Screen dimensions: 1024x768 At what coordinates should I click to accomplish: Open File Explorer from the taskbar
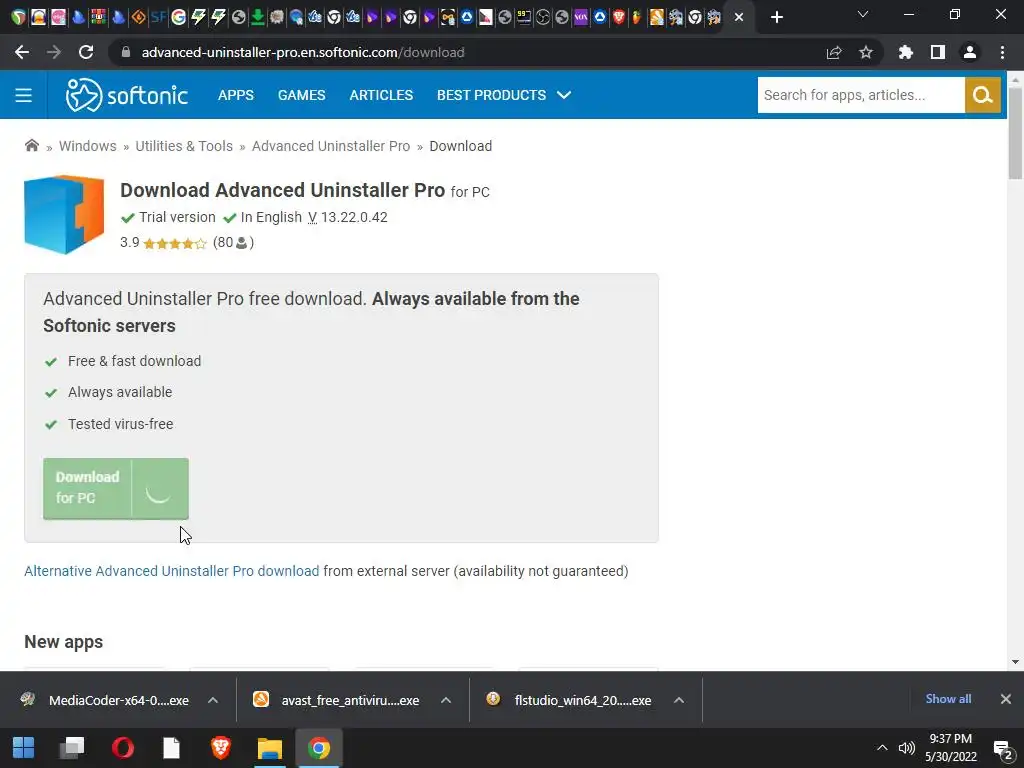pyautogui.click(x=270, y=748)
